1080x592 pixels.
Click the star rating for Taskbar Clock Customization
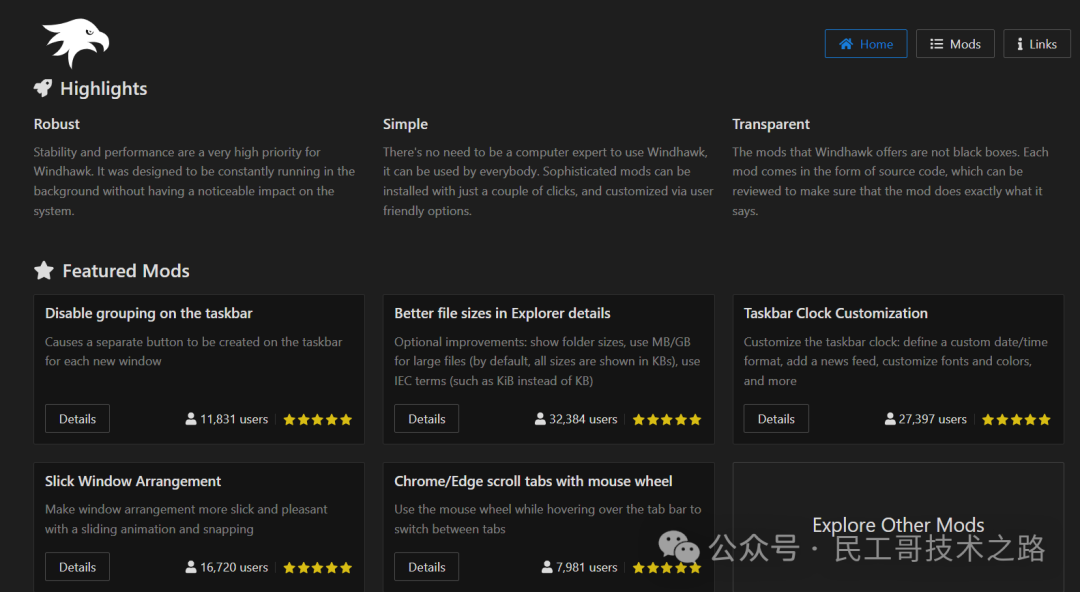coord(1016,420)
